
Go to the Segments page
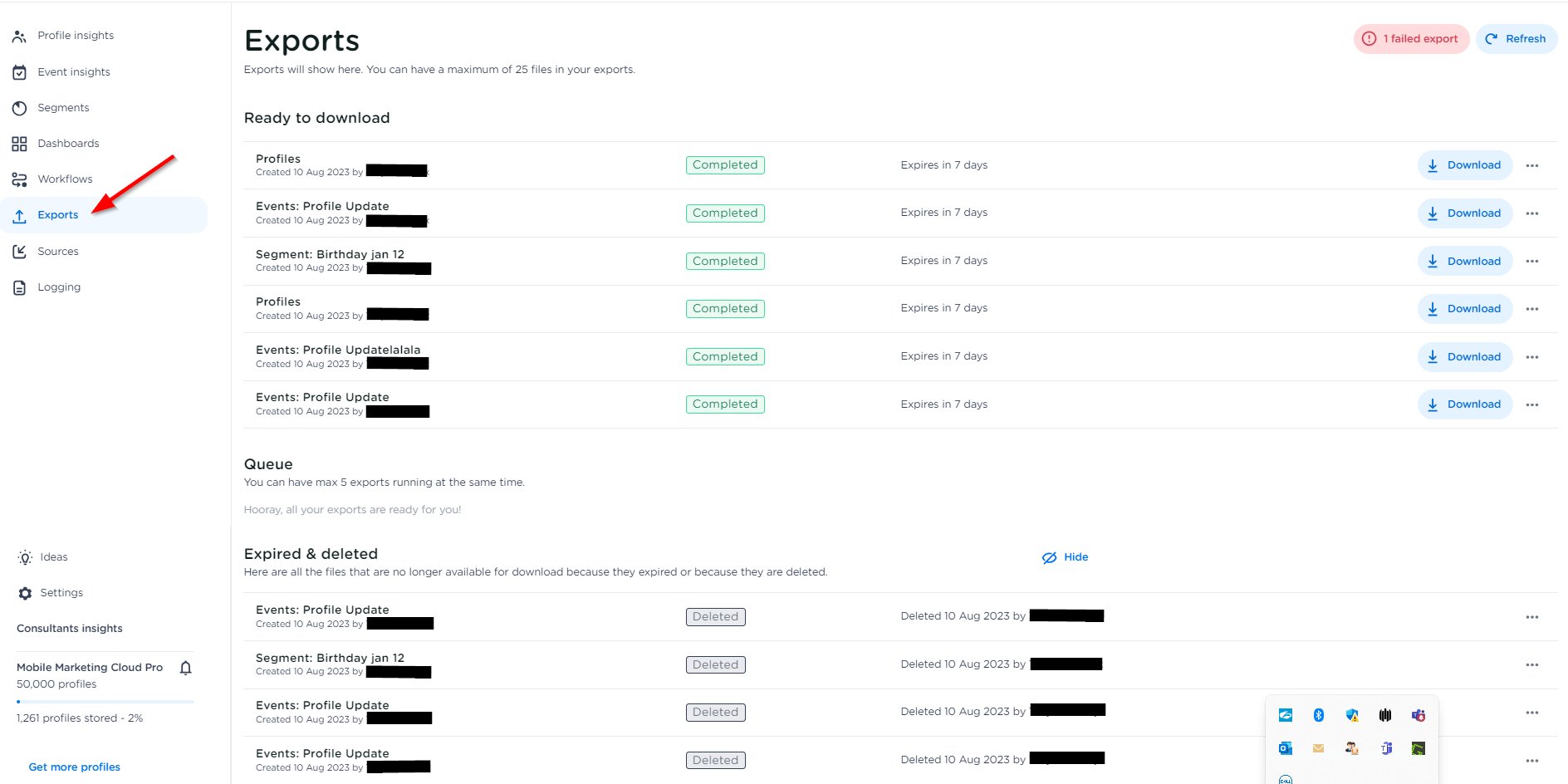click(62, 108)
